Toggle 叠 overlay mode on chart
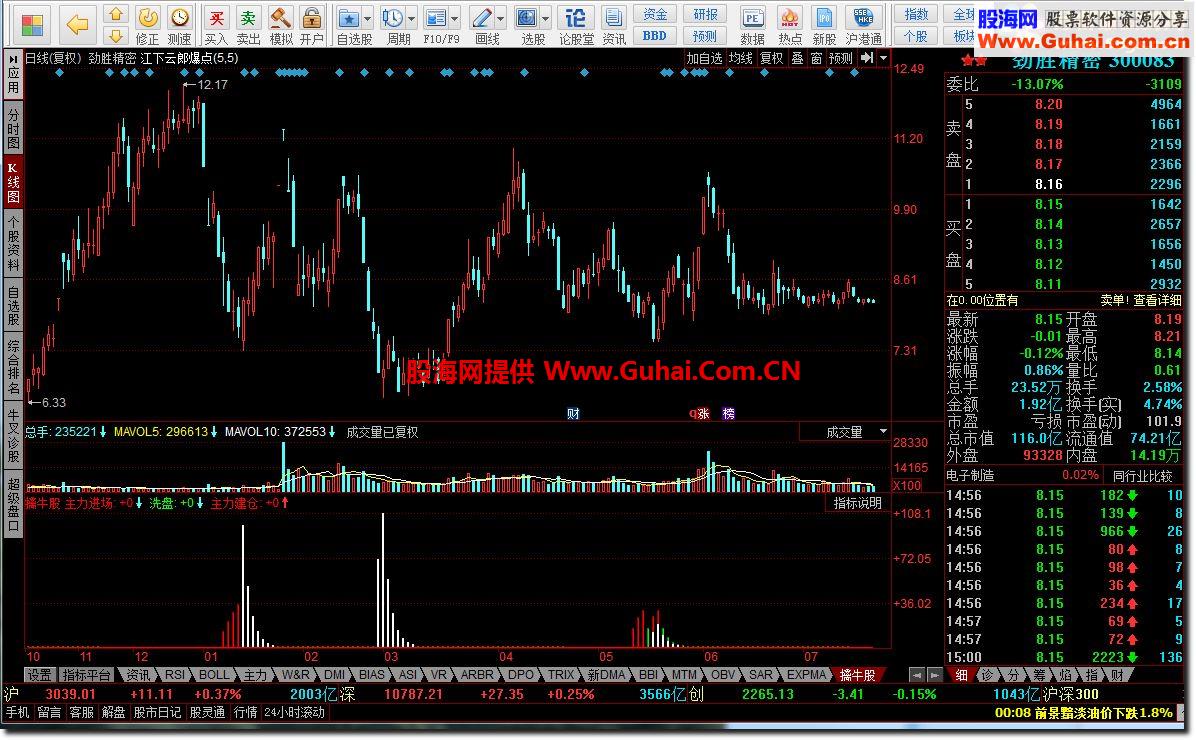This screenshot has height=740, width=1196. [797, 58]
